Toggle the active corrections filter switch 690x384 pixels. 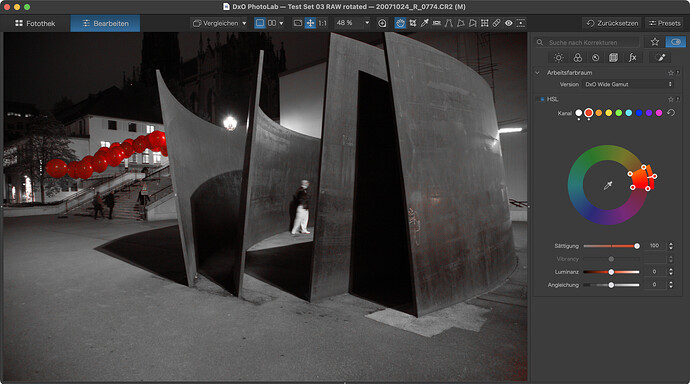point(675,42)
